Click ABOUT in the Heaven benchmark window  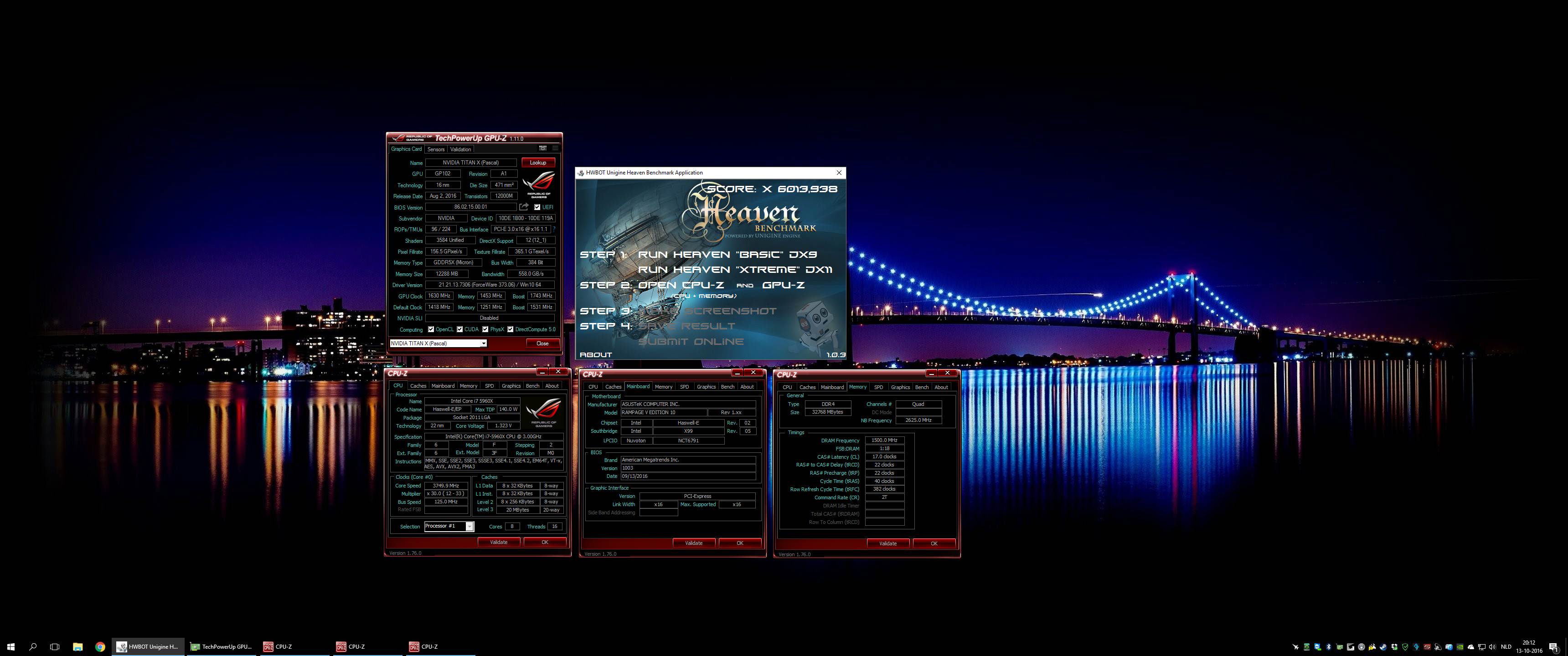click(595, 354)
